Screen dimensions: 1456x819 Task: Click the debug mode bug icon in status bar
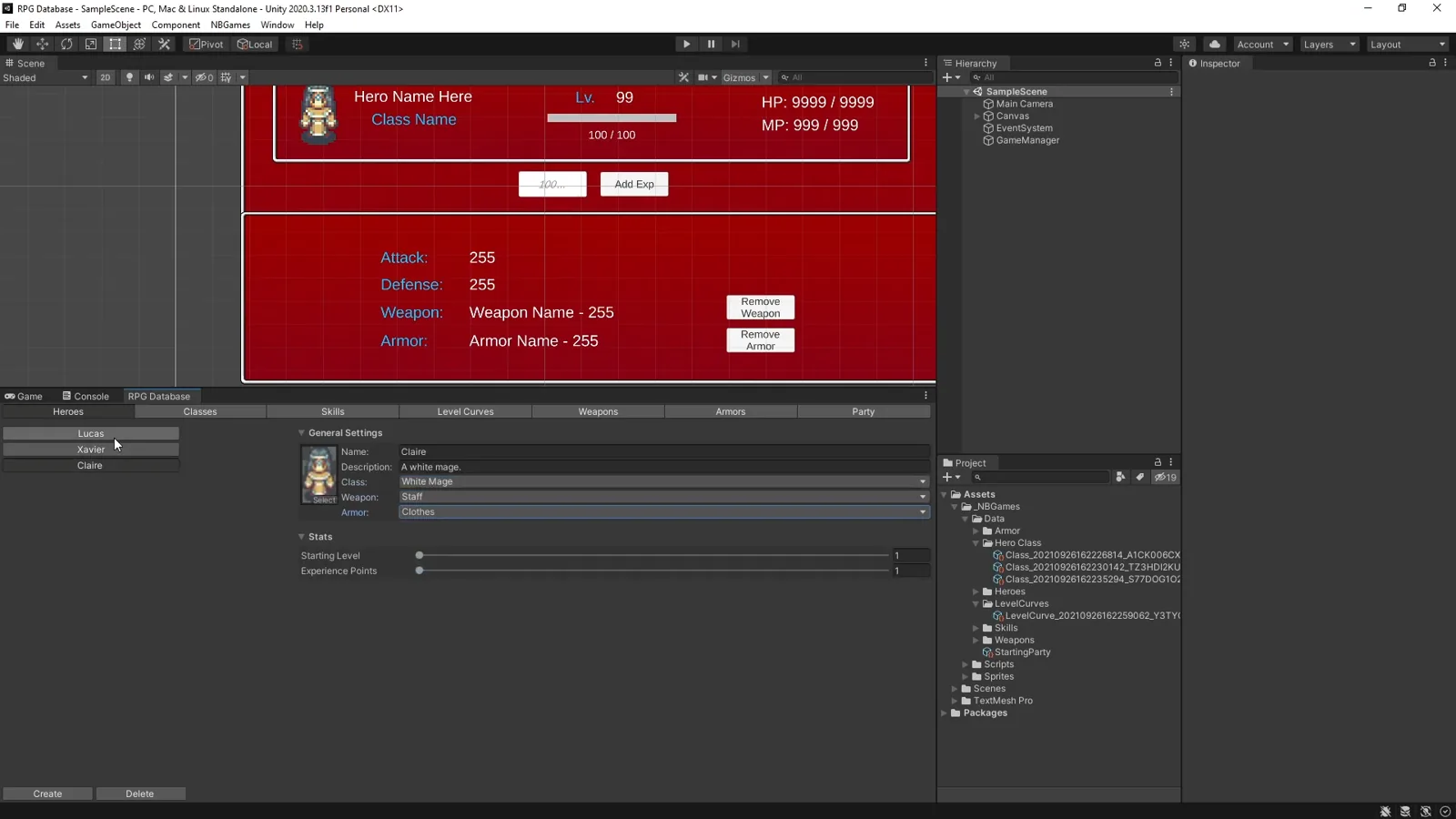tap(1385, 811)
